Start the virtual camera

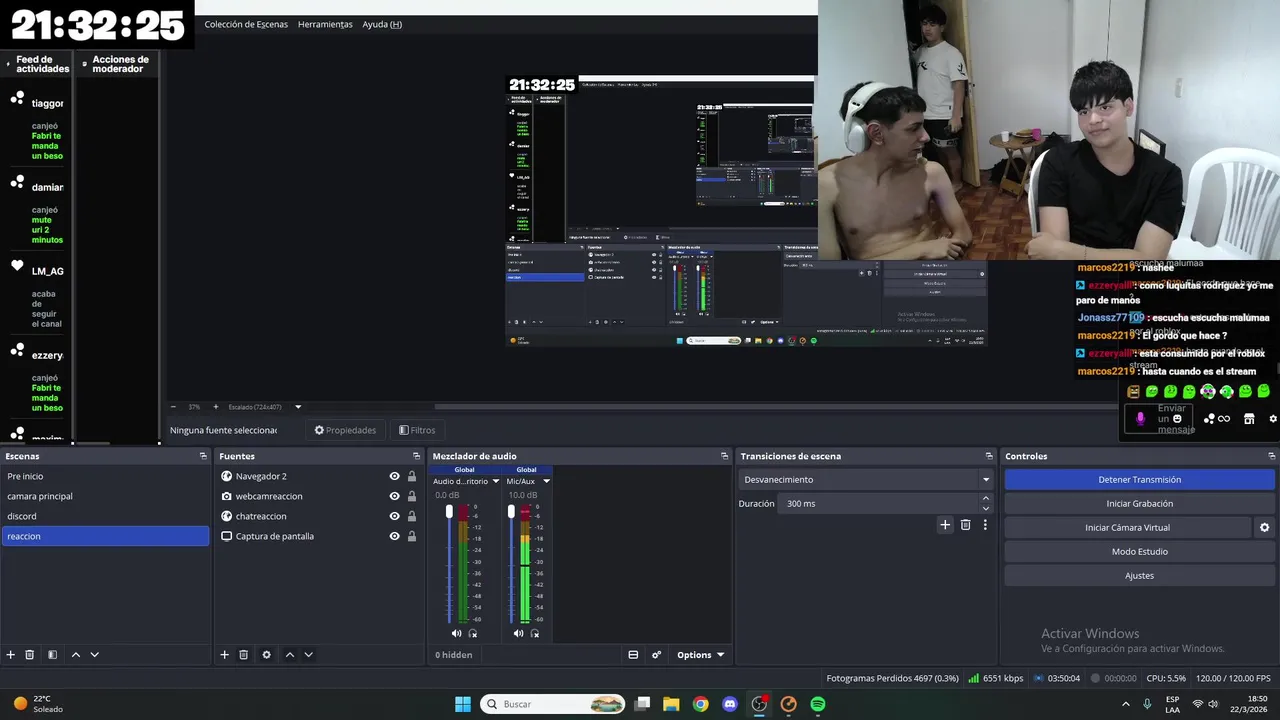1127,528
